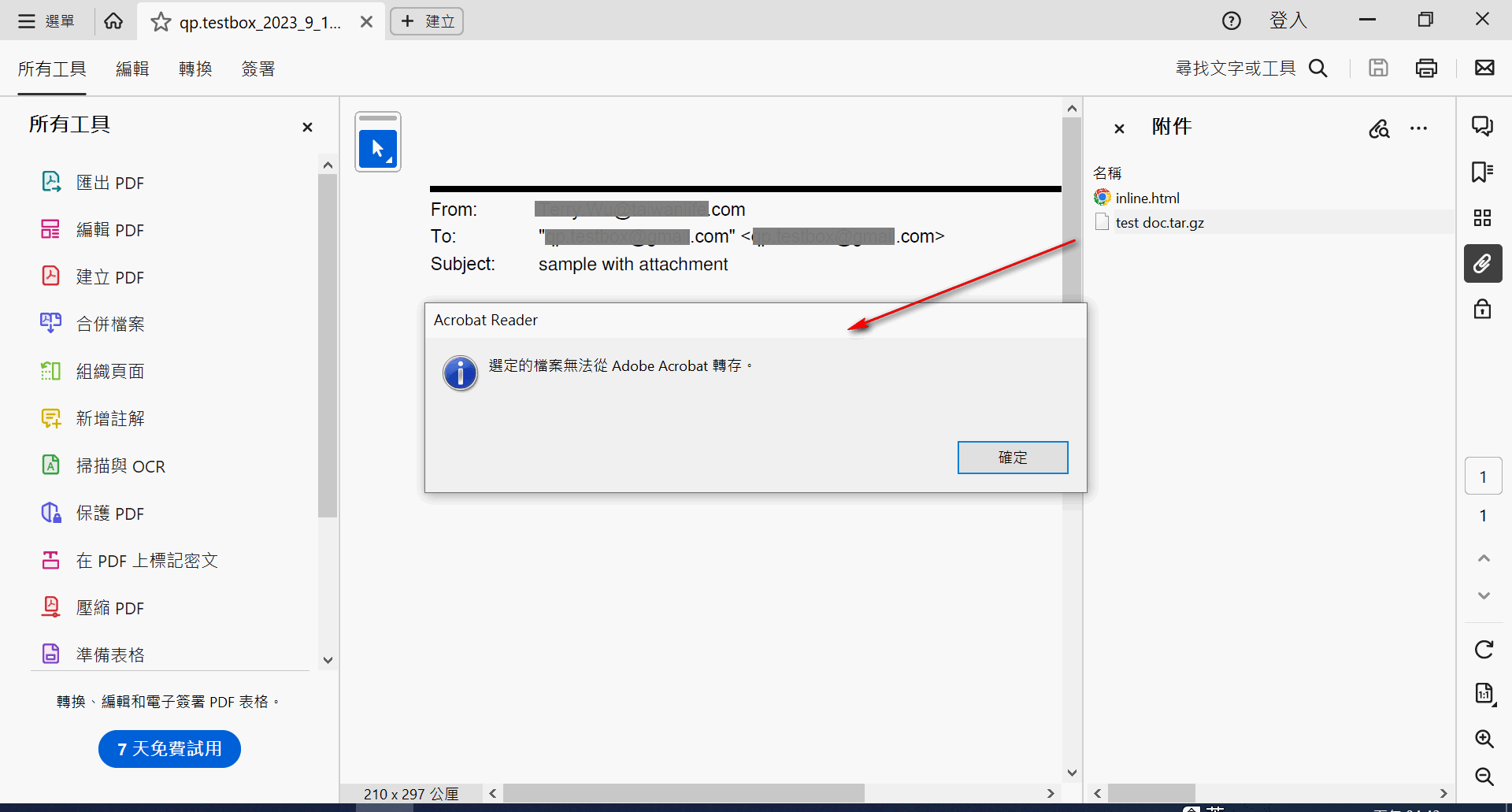
Task: Close the qp.testbox_2023 tab
Action: tap(366, 22)
